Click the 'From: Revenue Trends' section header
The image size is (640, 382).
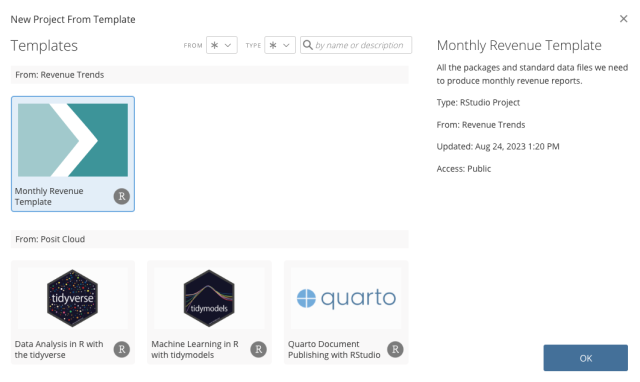(209, 75)
